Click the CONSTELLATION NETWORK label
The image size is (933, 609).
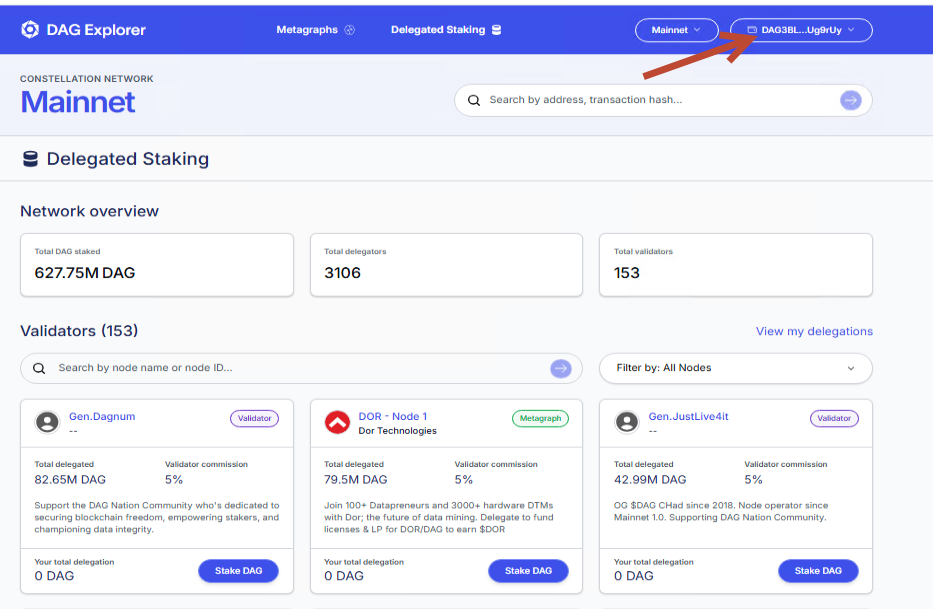tap(87, 79)
